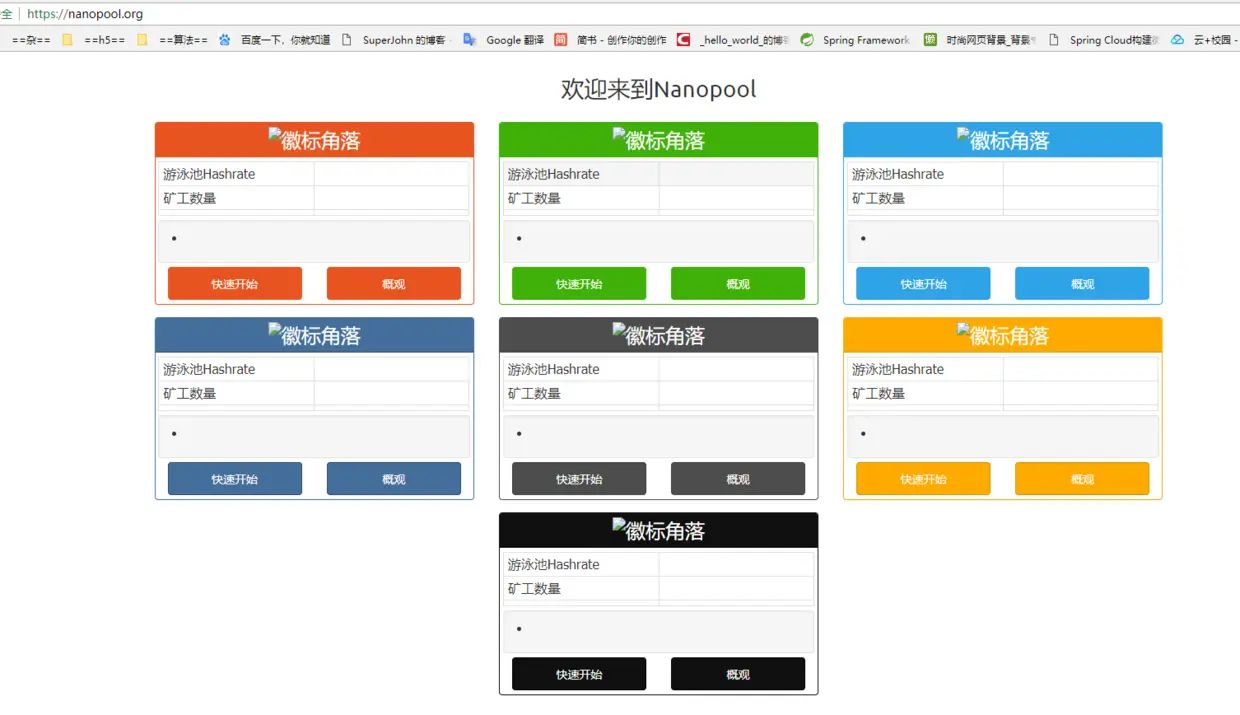
Task: Click the broken logo image in the black card
Action: (x=658, y=530)
